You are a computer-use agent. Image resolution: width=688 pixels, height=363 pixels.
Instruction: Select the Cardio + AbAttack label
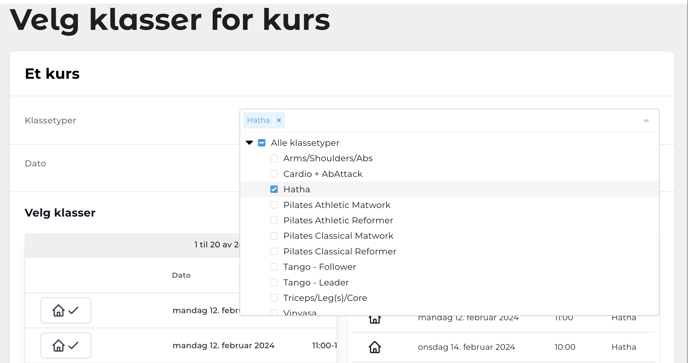tap(322, 174)
